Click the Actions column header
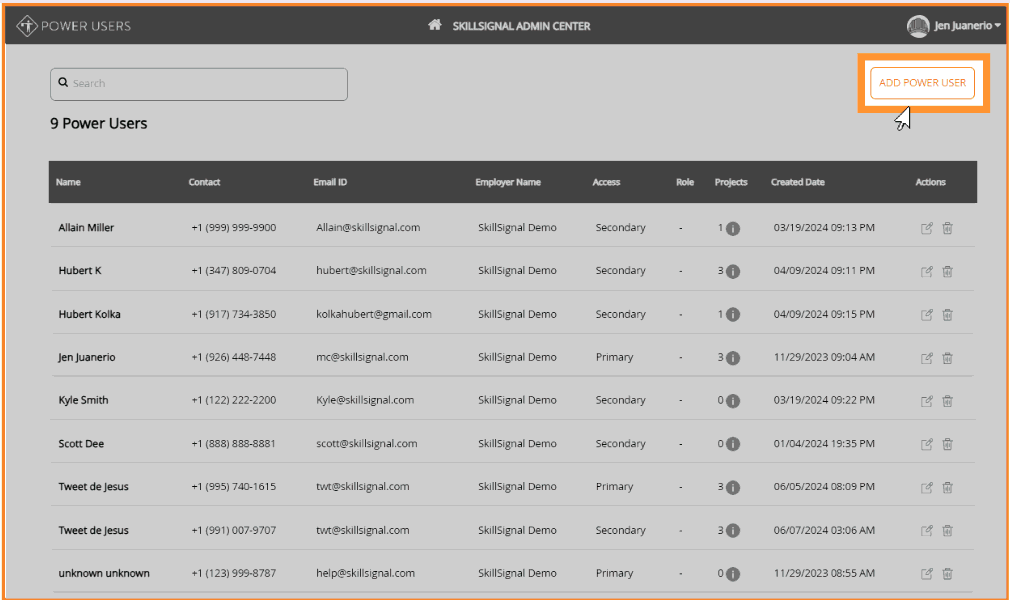 tap(930, 182)
